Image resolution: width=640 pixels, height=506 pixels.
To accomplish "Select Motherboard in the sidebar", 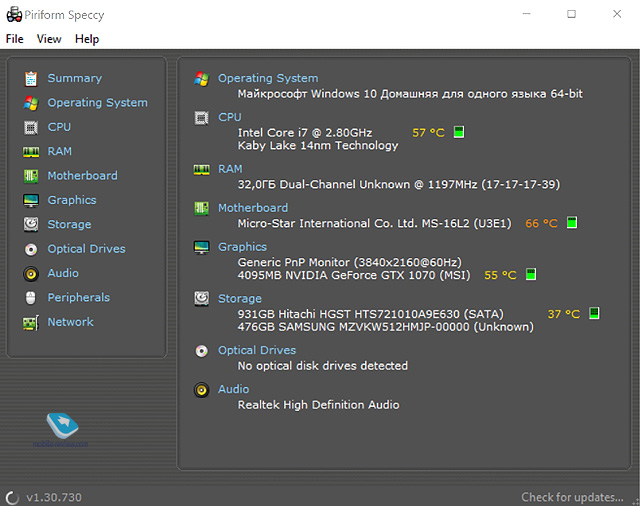I will (82, 176).
